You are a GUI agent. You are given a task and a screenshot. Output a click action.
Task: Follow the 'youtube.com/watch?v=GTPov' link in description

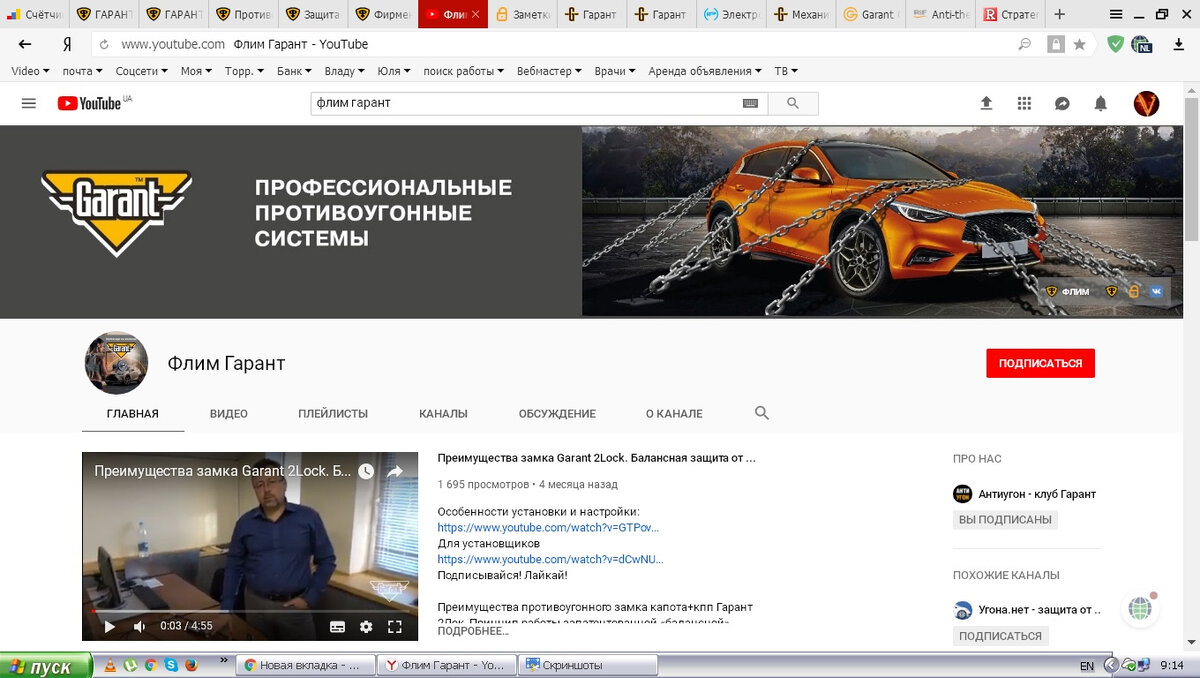click(x=548, y=527)
